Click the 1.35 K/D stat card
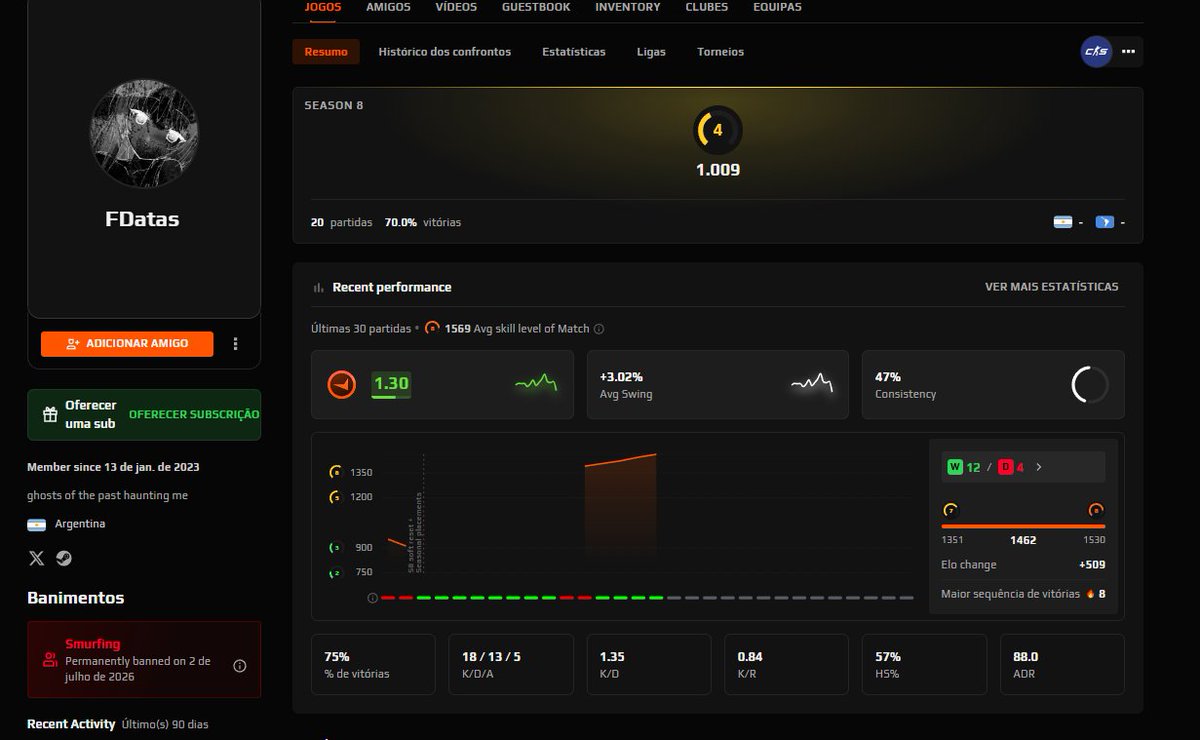This screenshot has height=740, width=1200. point(649,664)
